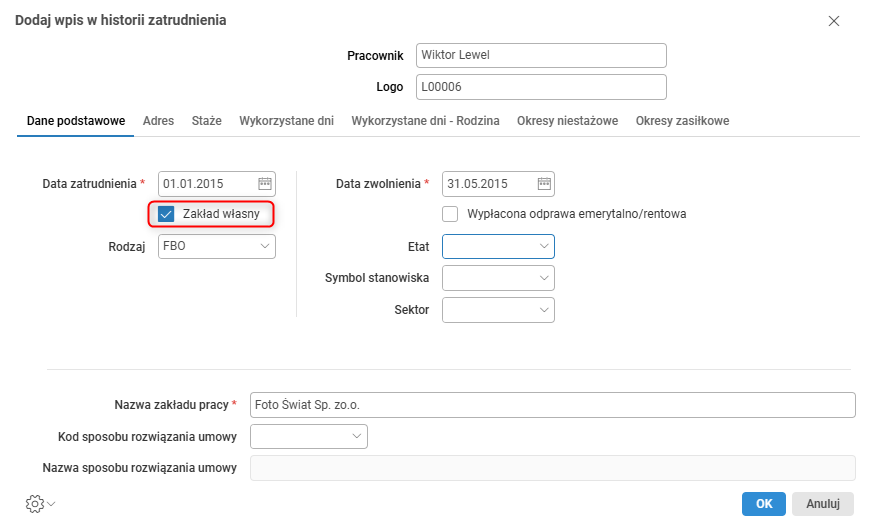Open calendar picker for Data zwolnienia

(544, 184)
